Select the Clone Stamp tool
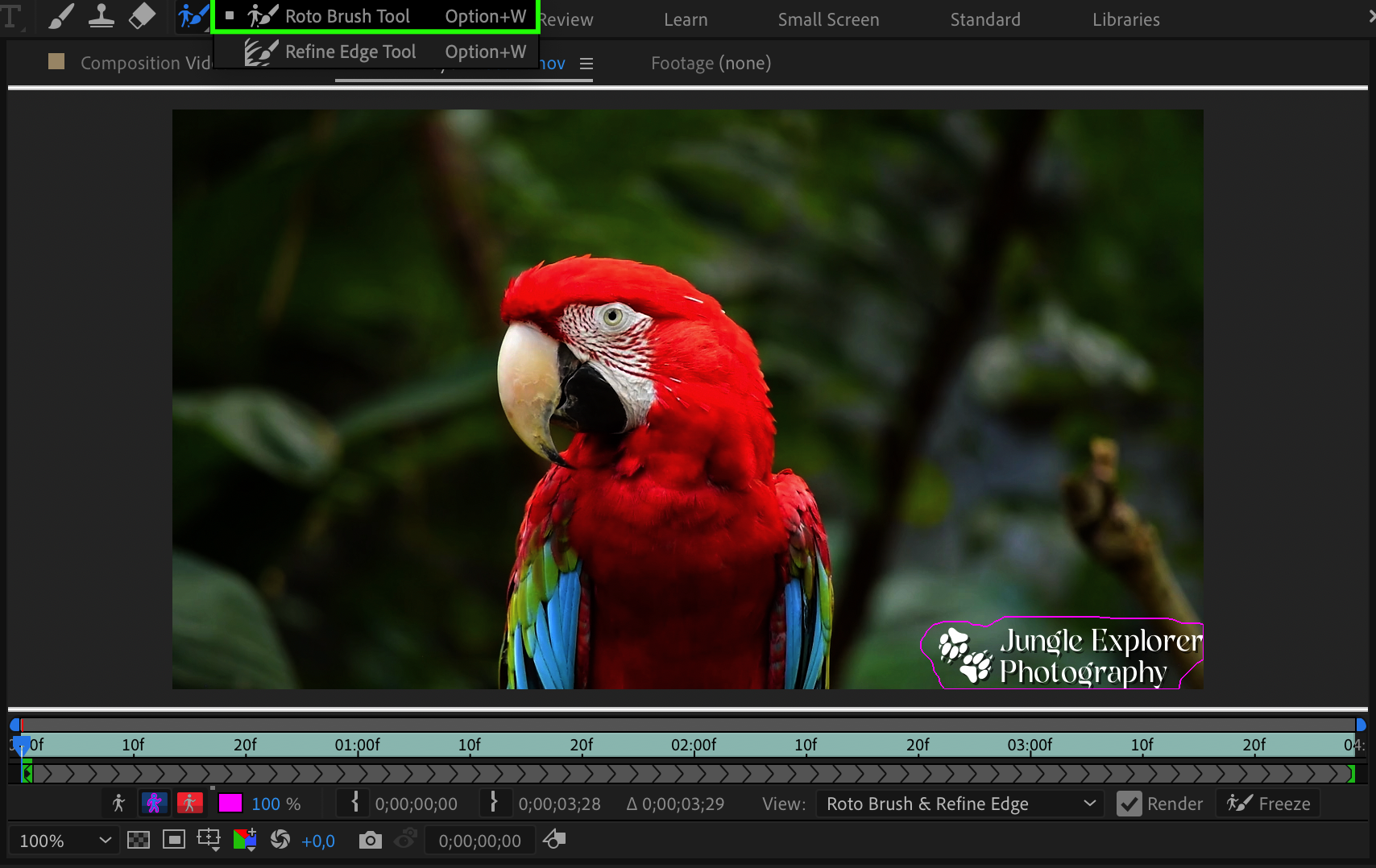1376x868 pixels. (102, 16)
